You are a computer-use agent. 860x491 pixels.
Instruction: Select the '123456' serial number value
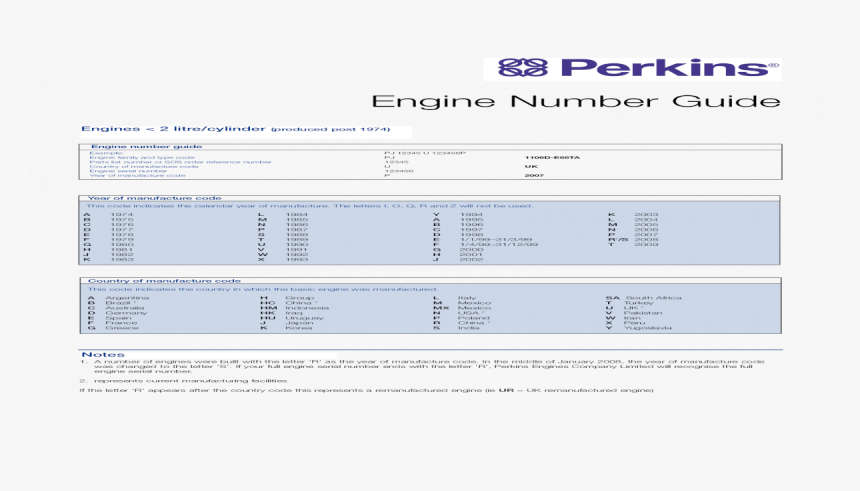(x=399, y=171)
